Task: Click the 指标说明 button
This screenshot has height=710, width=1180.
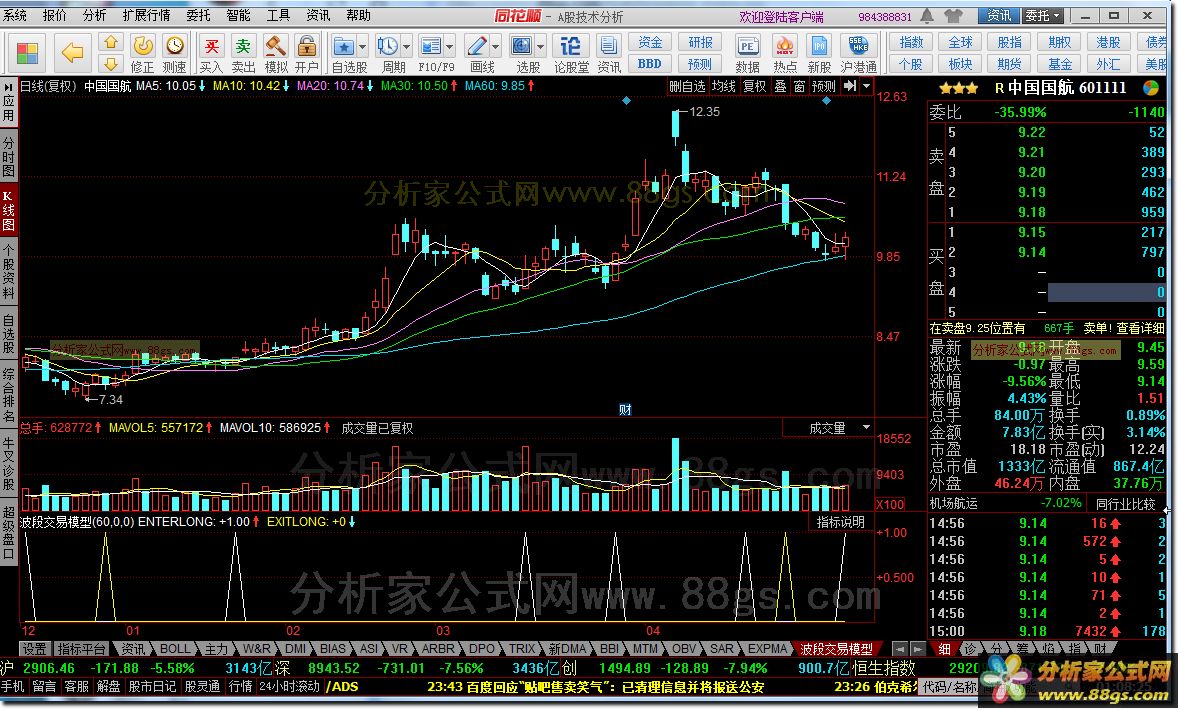Action: pyautogui.click(x=841, y=523)
